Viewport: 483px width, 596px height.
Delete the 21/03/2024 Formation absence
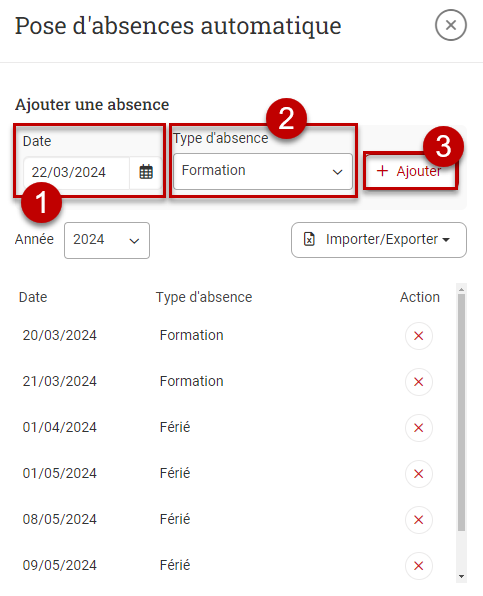pyautogui.click(x=418, y=382)
